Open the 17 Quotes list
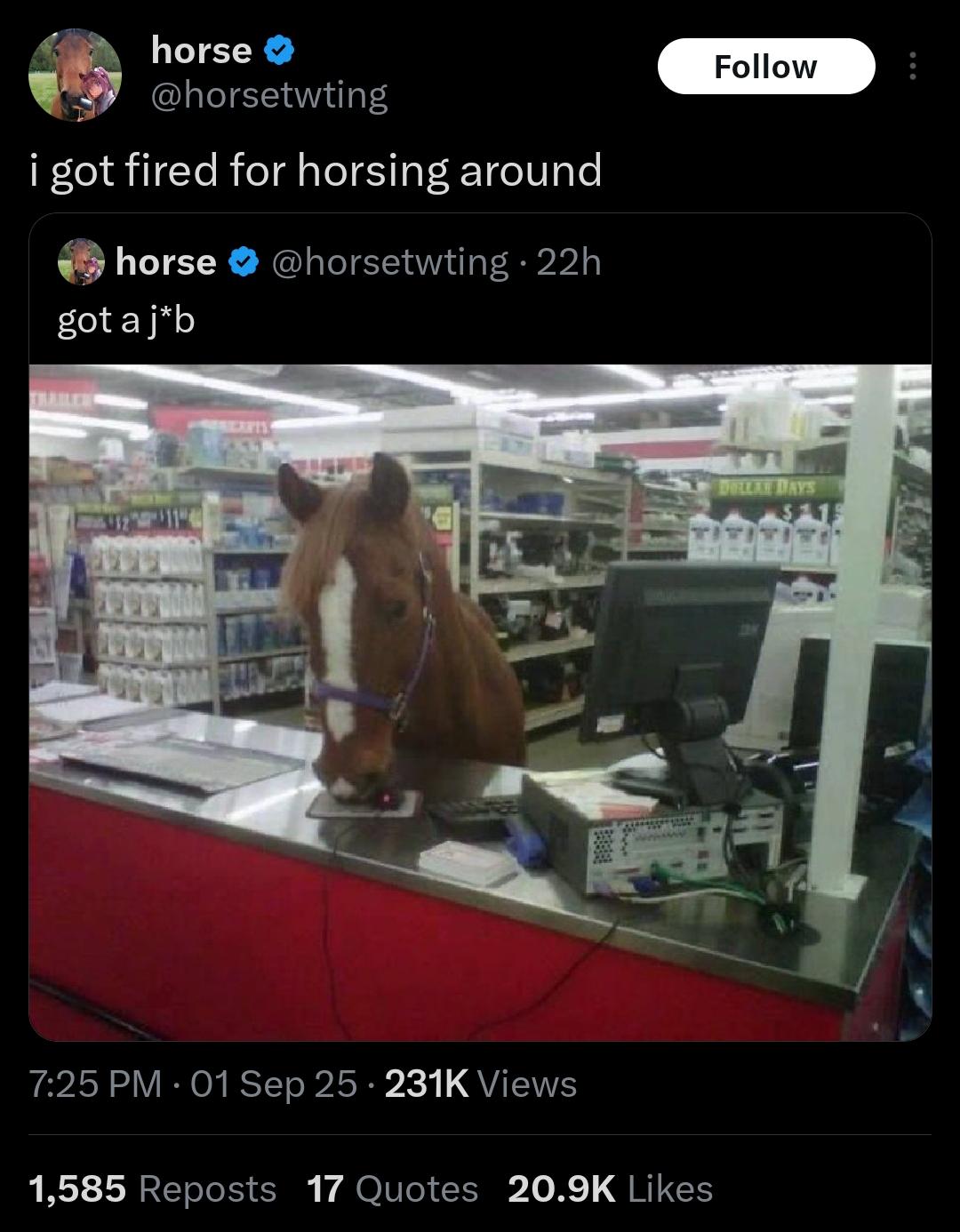Image resolution: width=960 pixels, height=1232 pixels. [x=392, y=1189]
